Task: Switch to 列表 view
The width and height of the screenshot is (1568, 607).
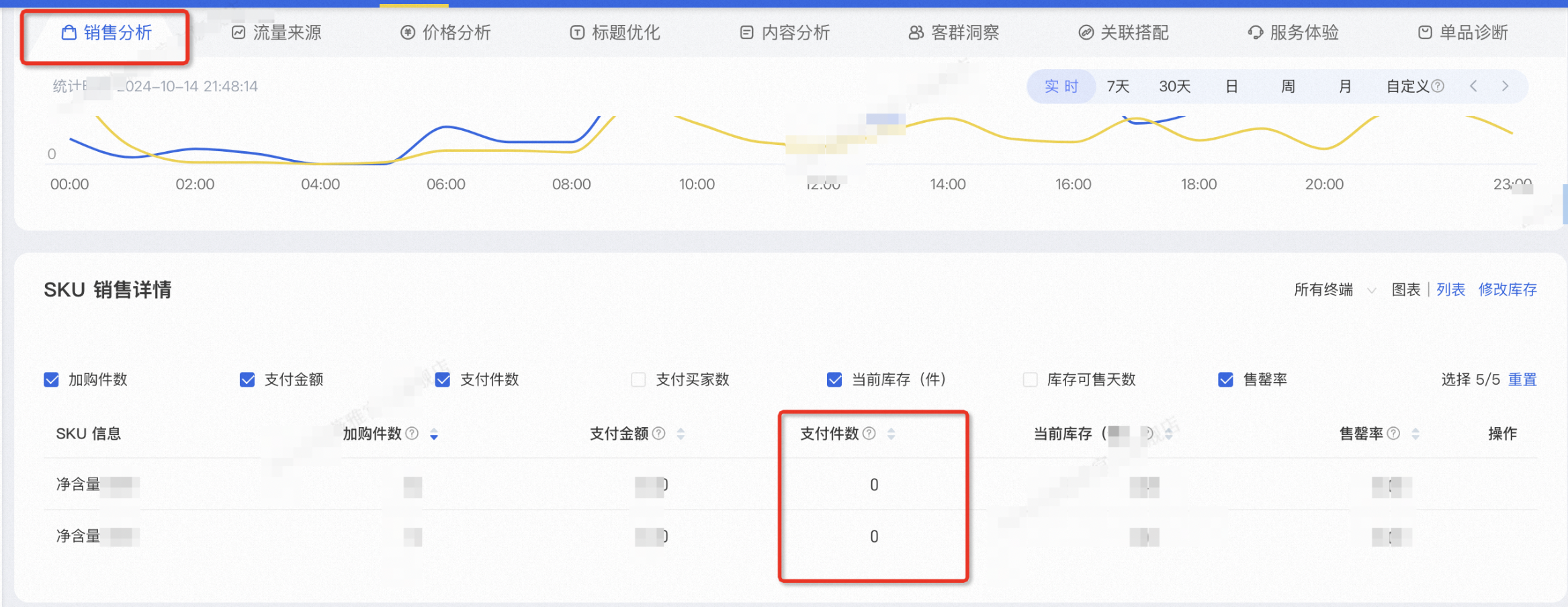Action: 1450,290
